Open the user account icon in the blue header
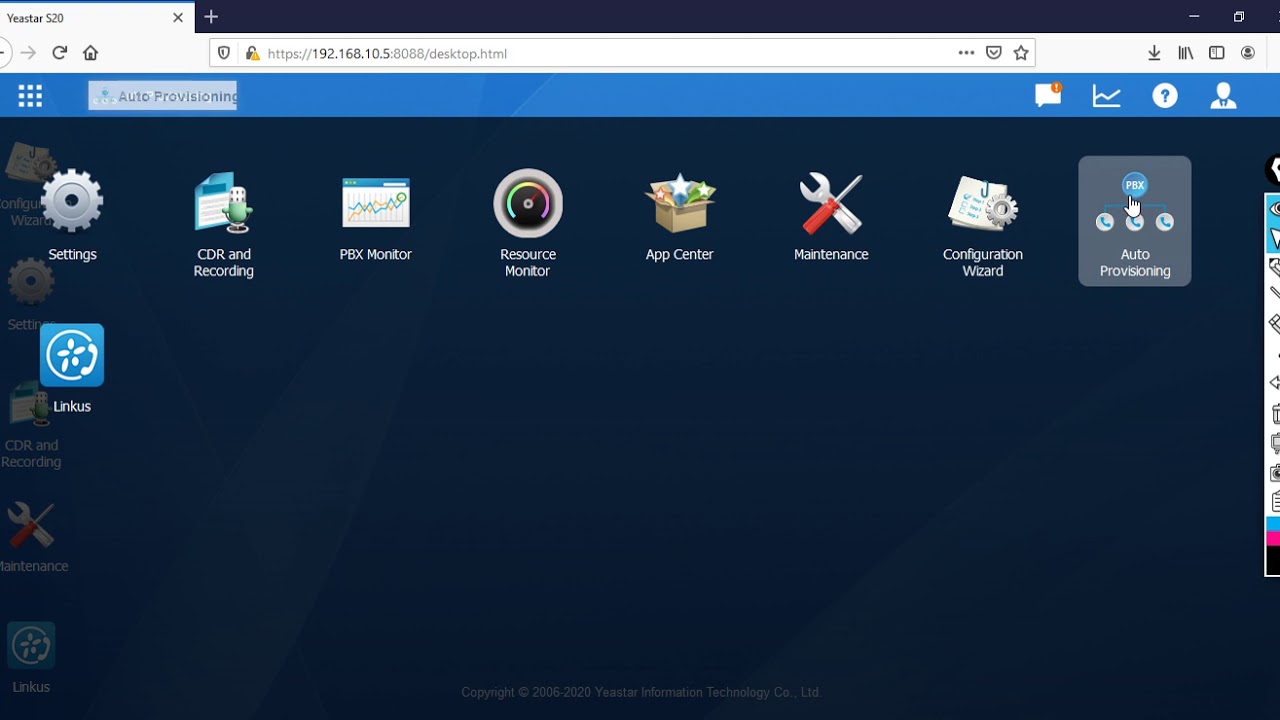The image size is (1280, 720). [x=1223, y=96]
